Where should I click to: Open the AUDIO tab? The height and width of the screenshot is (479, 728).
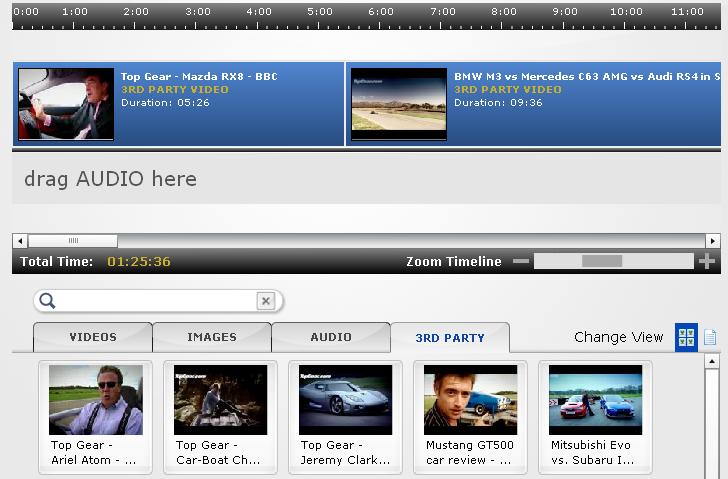tap(331, 337)
